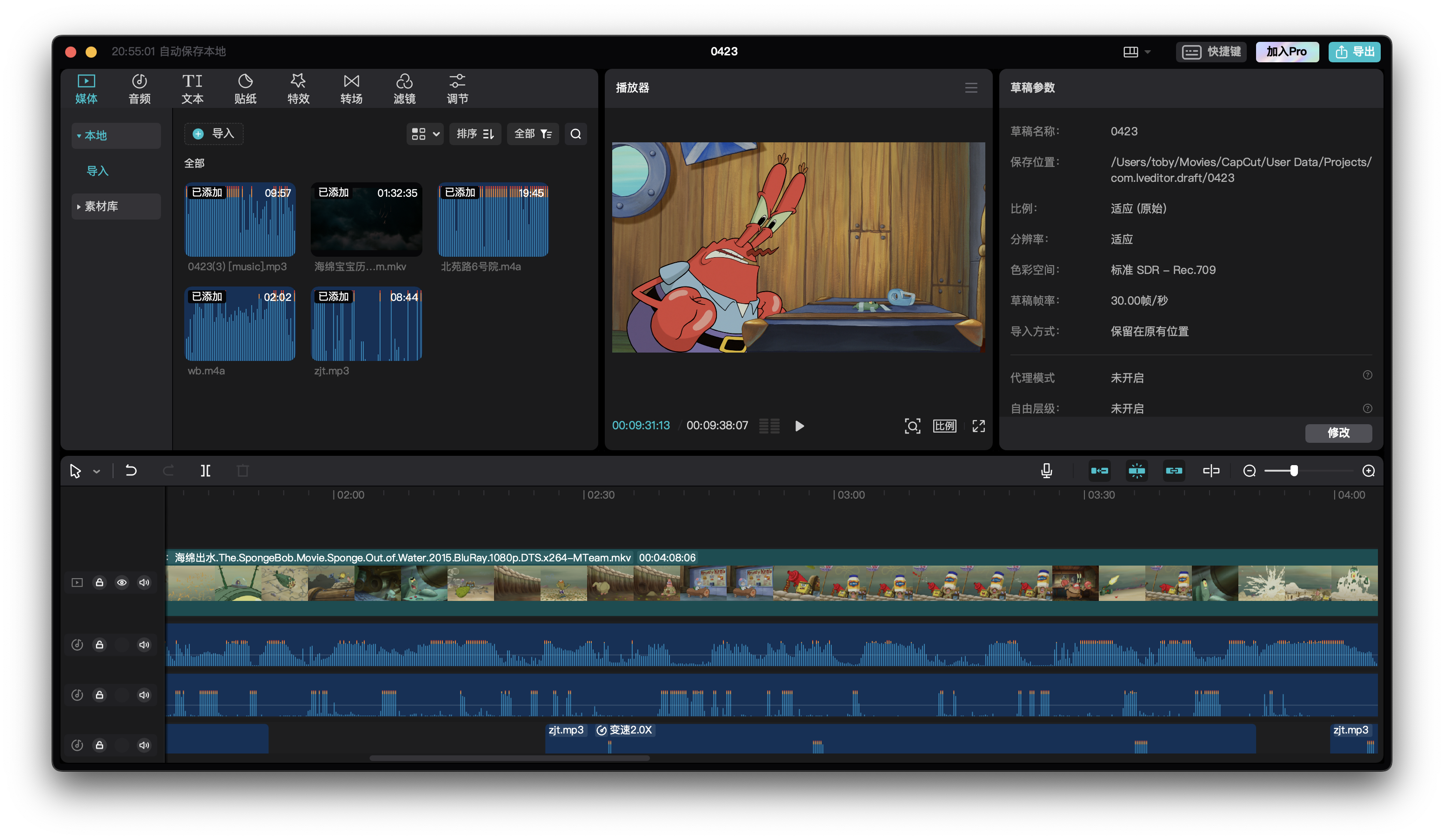Undo the last edit
This screenshot has width=1444, height=840.
(x=131, y=471)
